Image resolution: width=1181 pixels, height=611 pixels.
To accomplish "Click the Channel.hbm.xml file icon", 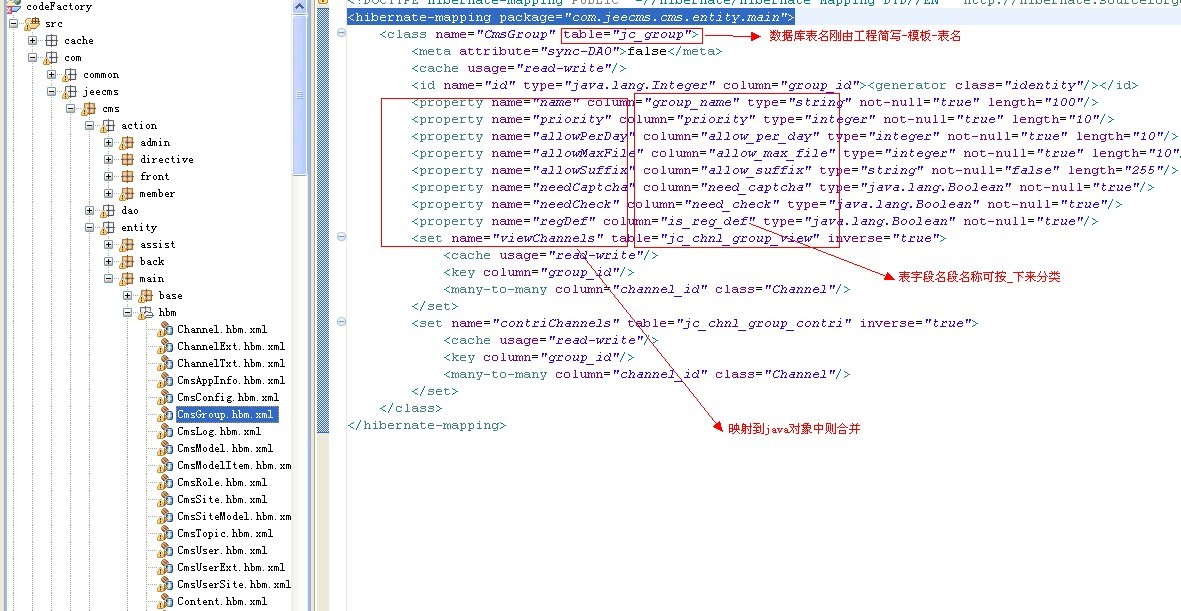I will pos(165,329).
